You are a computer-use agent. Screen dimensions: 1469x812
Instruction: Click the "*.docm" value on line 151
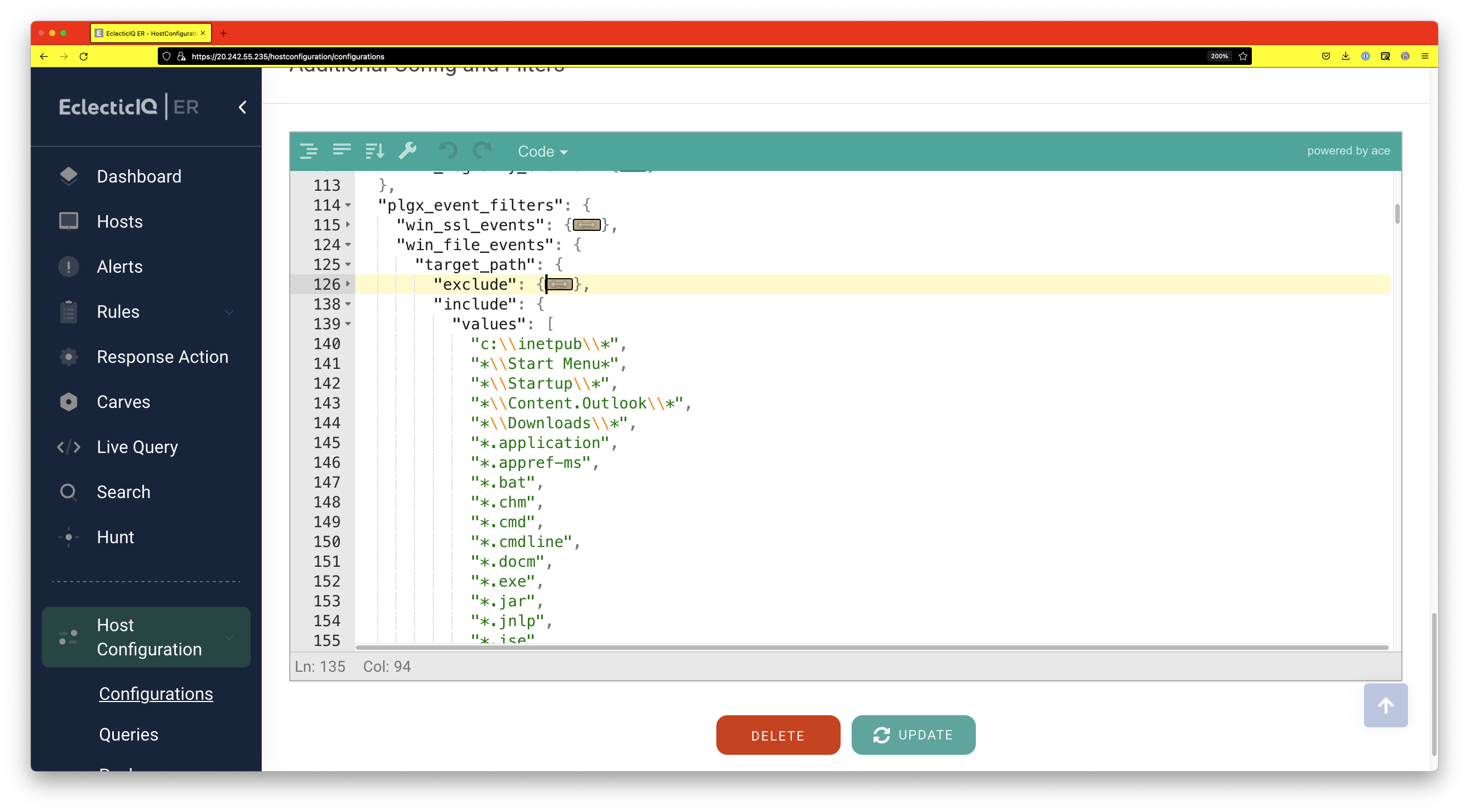click(507, 562)
